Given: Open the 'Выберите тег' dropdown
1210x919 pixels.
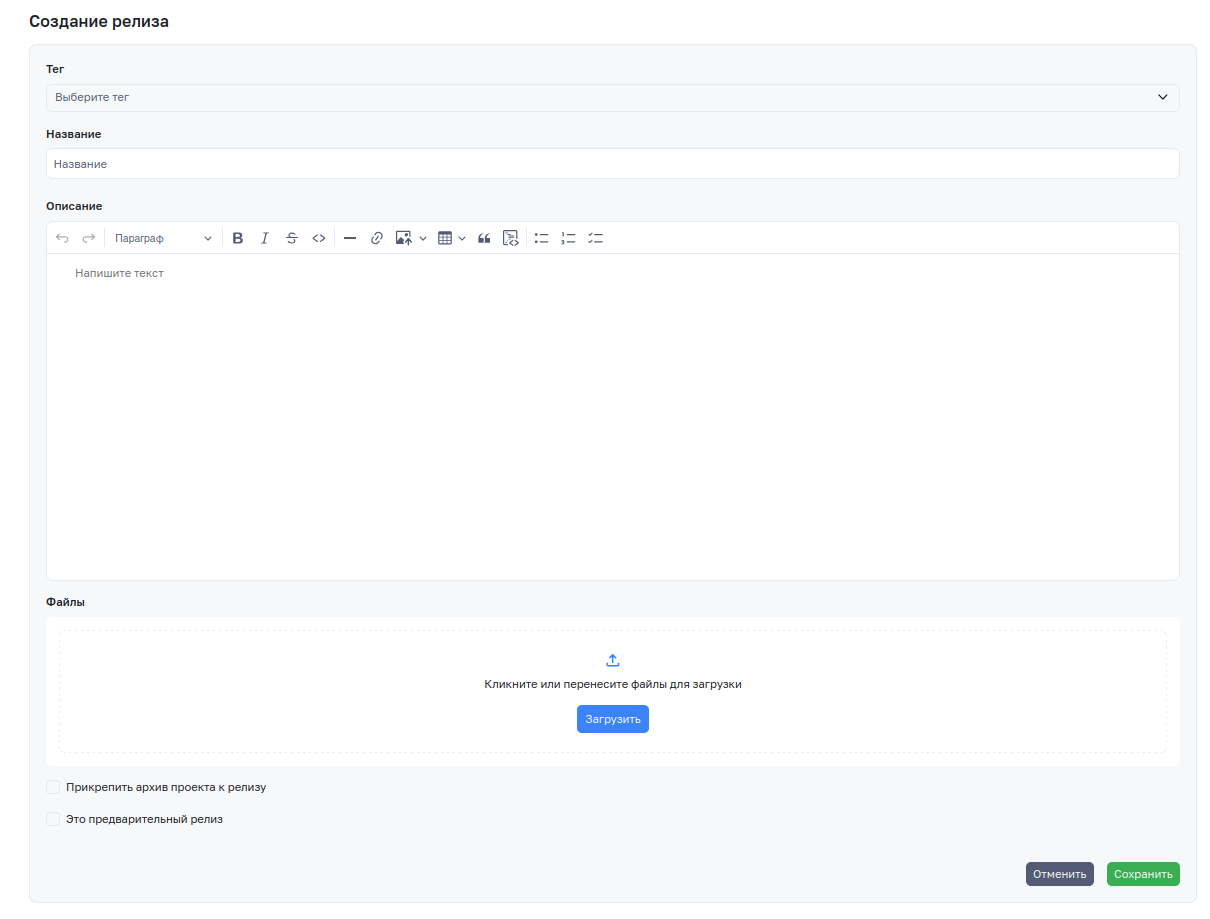Looking at the screenshot, I should tap(612, 98).
